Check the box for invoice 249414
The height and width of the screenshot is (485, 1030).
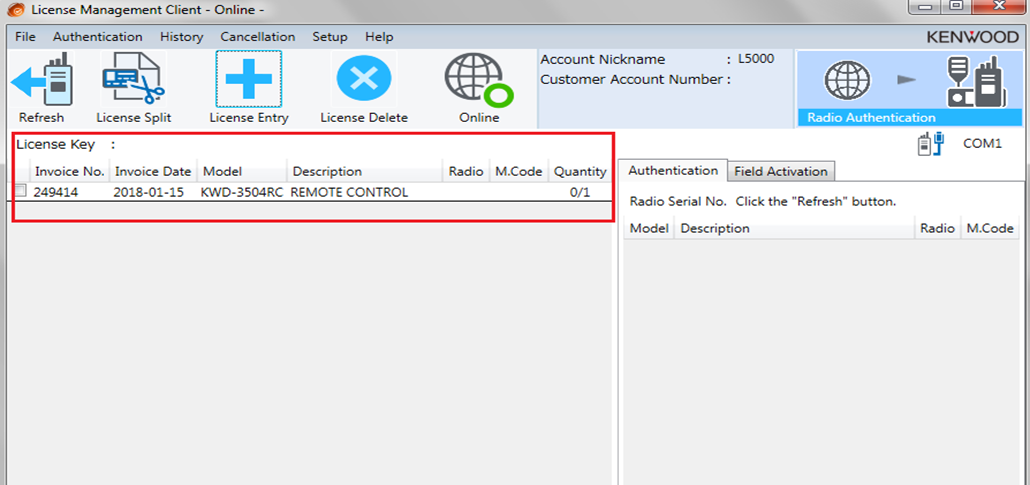(x=21, y=191)
